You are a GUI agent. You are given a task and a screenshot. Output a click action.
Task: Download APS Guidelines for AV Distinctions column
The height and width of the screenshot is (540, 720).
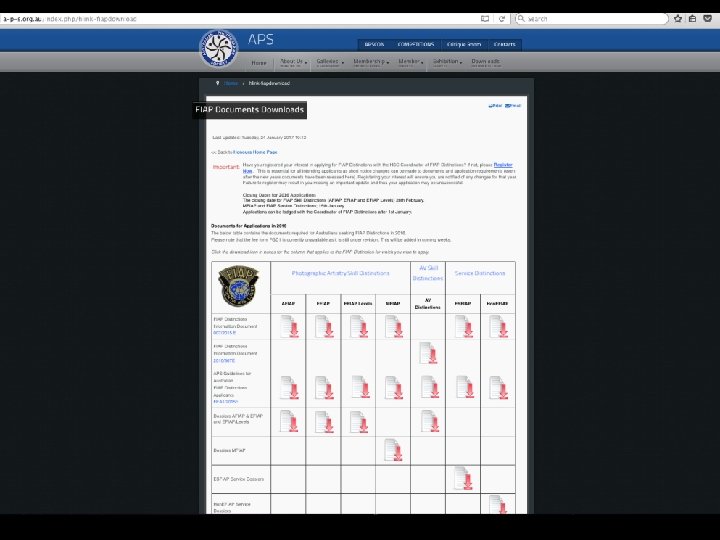pyautogui.click(x=430, y=387)
